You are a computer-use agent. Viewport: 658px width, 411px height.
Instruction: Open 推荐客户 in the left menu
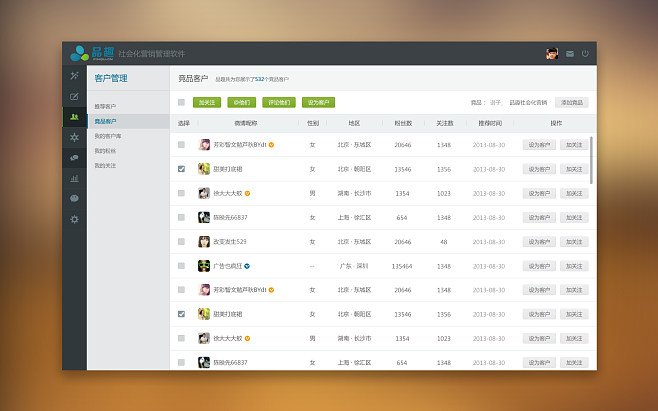[105, 106]
